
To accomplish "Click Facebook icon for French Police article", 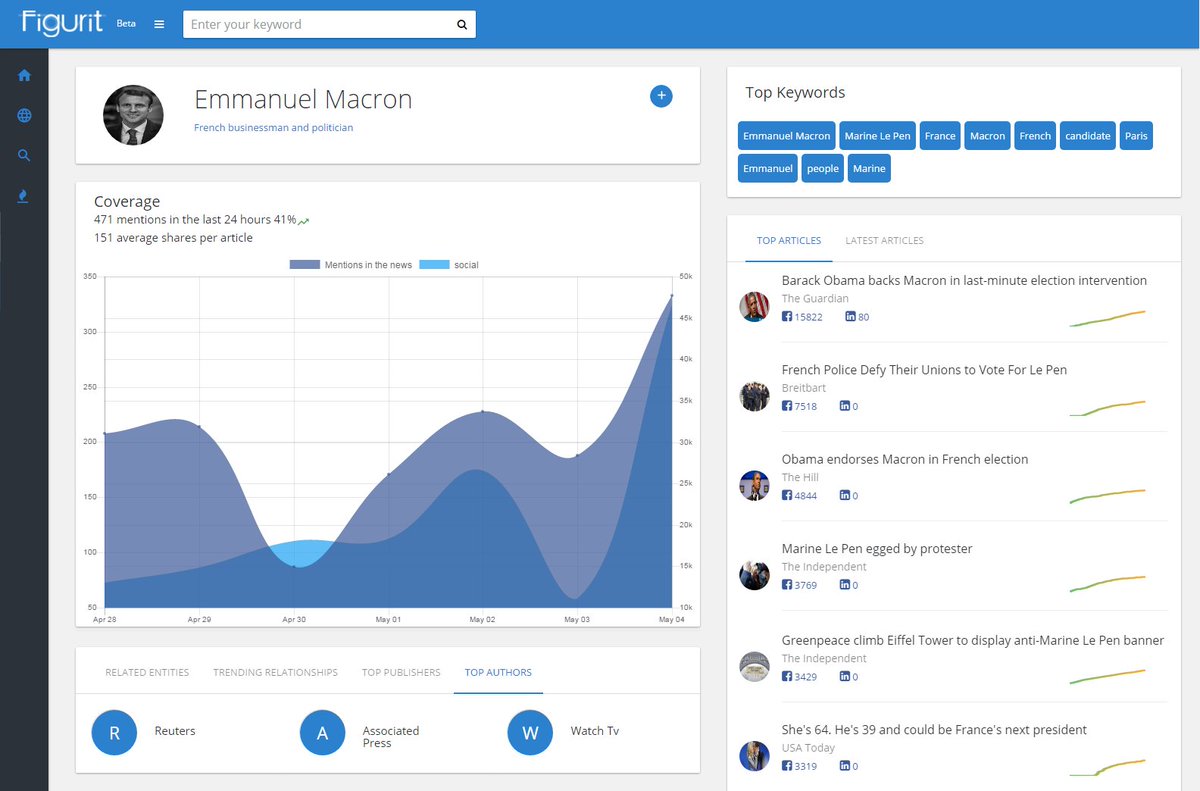I will coord(787,406).
